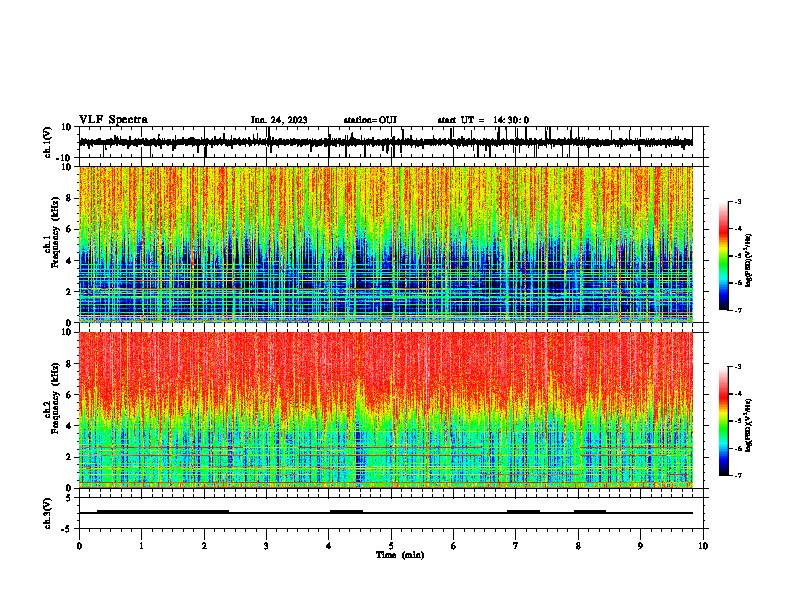Click the '-7' value on ch.1 colorbar
The width and height of the screenshot is (792, 612).
click(738, 310)
